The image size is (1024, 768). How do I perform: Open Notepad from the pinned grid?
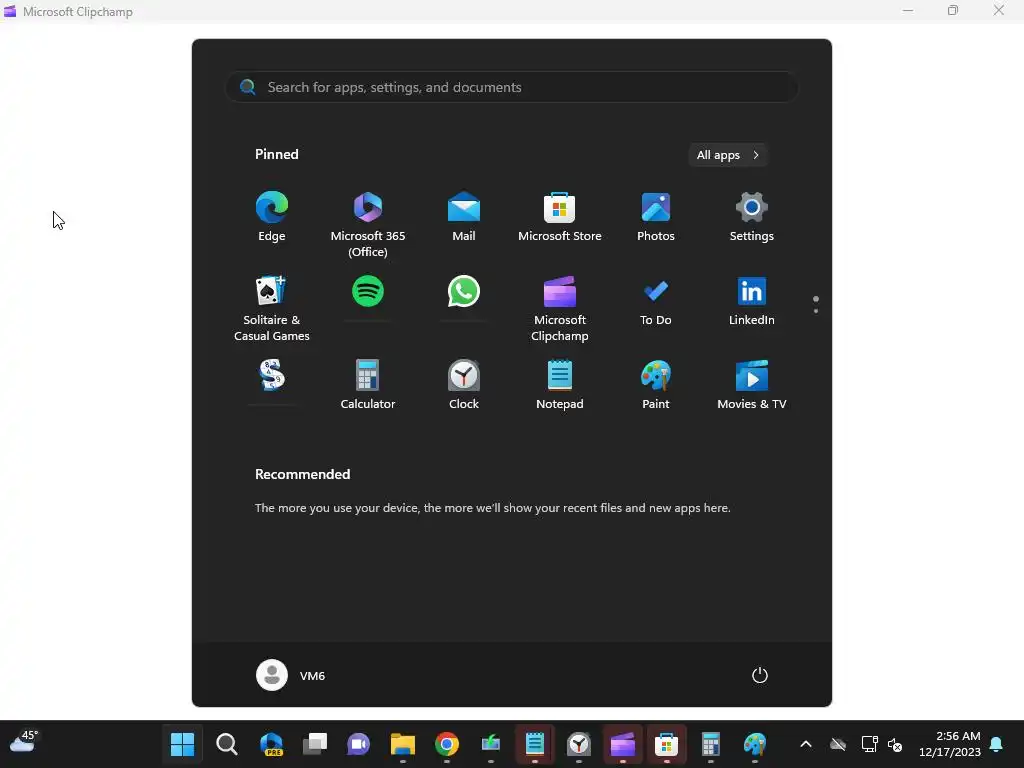560,385
